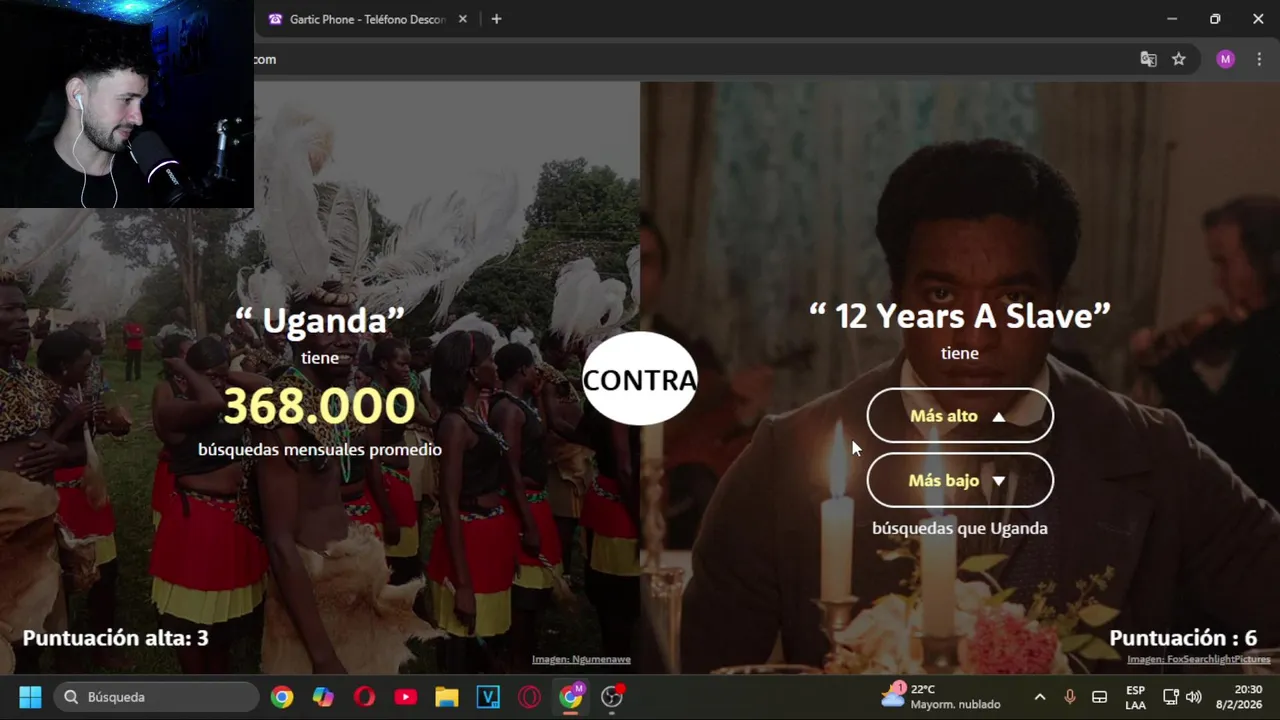Open Microsoft Copilot from the taskbar

point(323,697)
